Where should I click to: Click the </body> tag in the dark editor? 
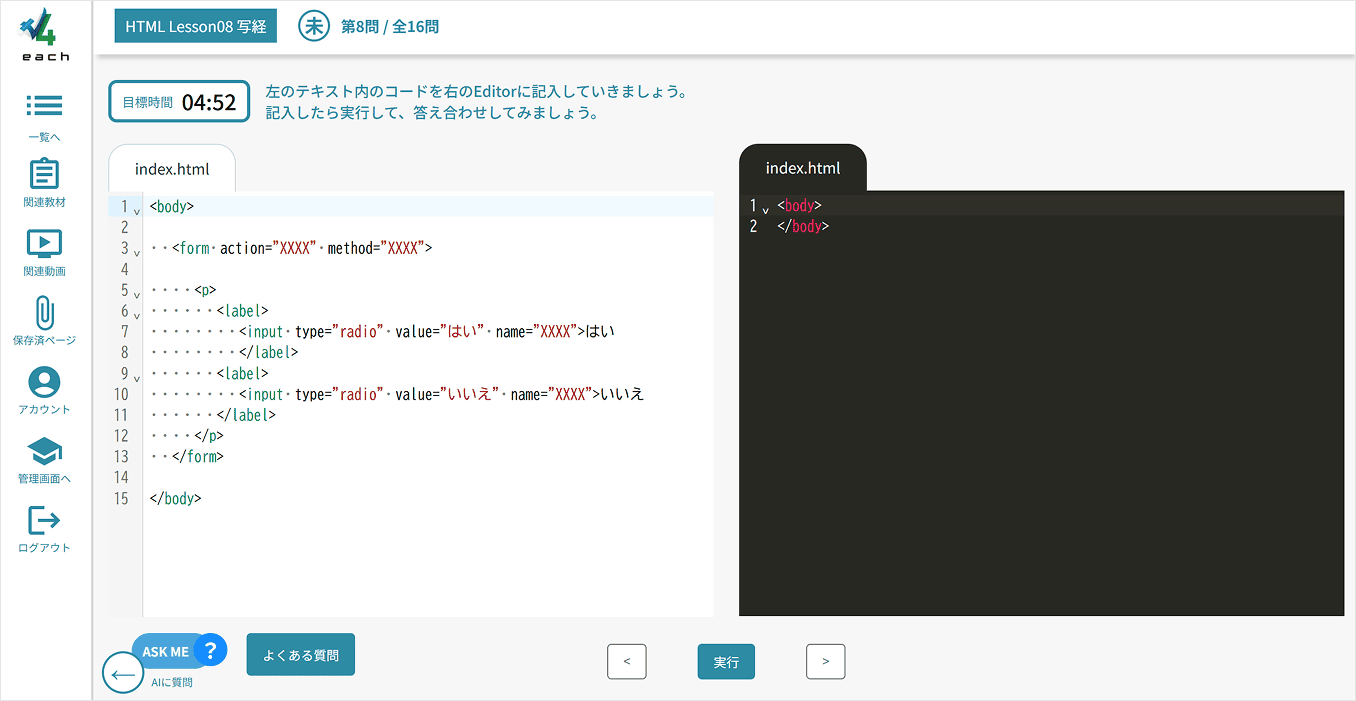click(803, 227)
